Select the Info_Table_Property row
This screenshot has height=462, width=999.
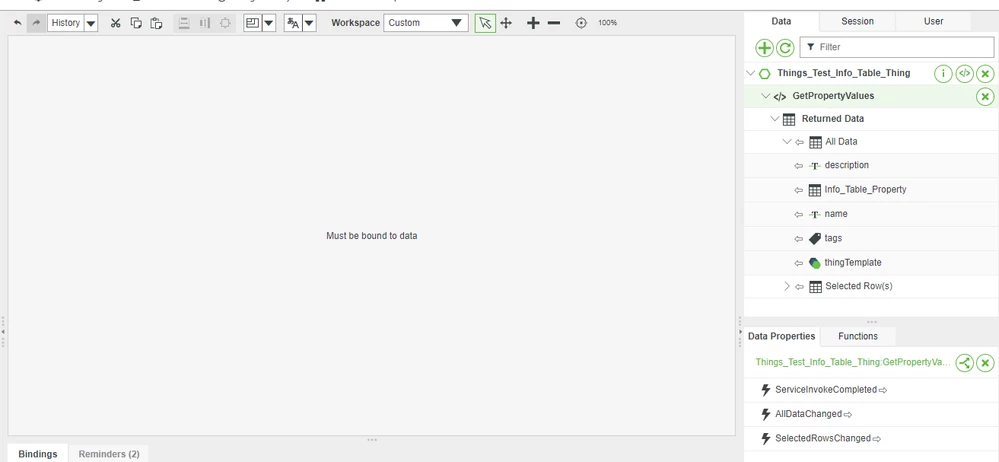tap(871, 190)
